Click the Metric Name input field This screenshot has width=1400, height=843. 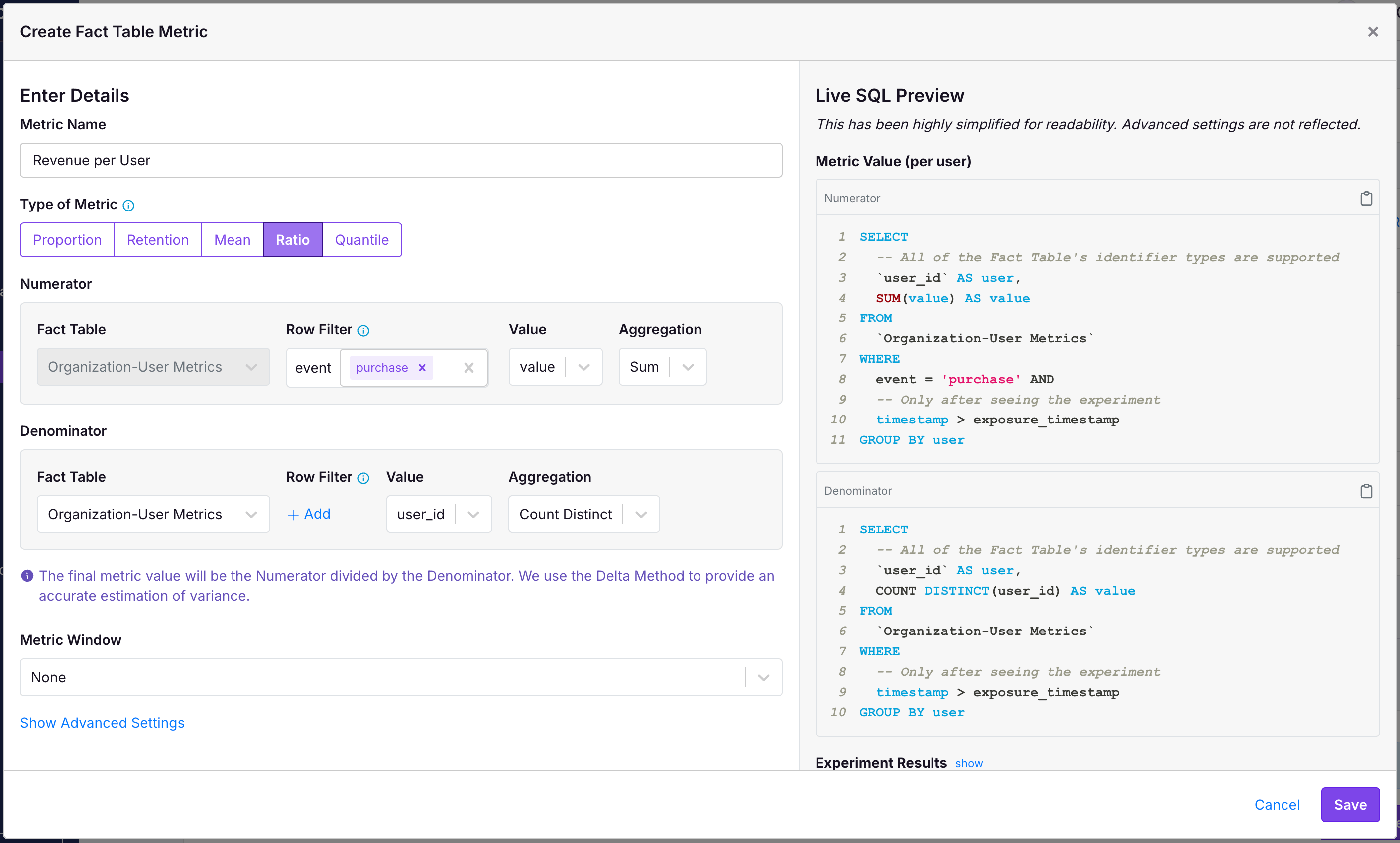point(401,160)
